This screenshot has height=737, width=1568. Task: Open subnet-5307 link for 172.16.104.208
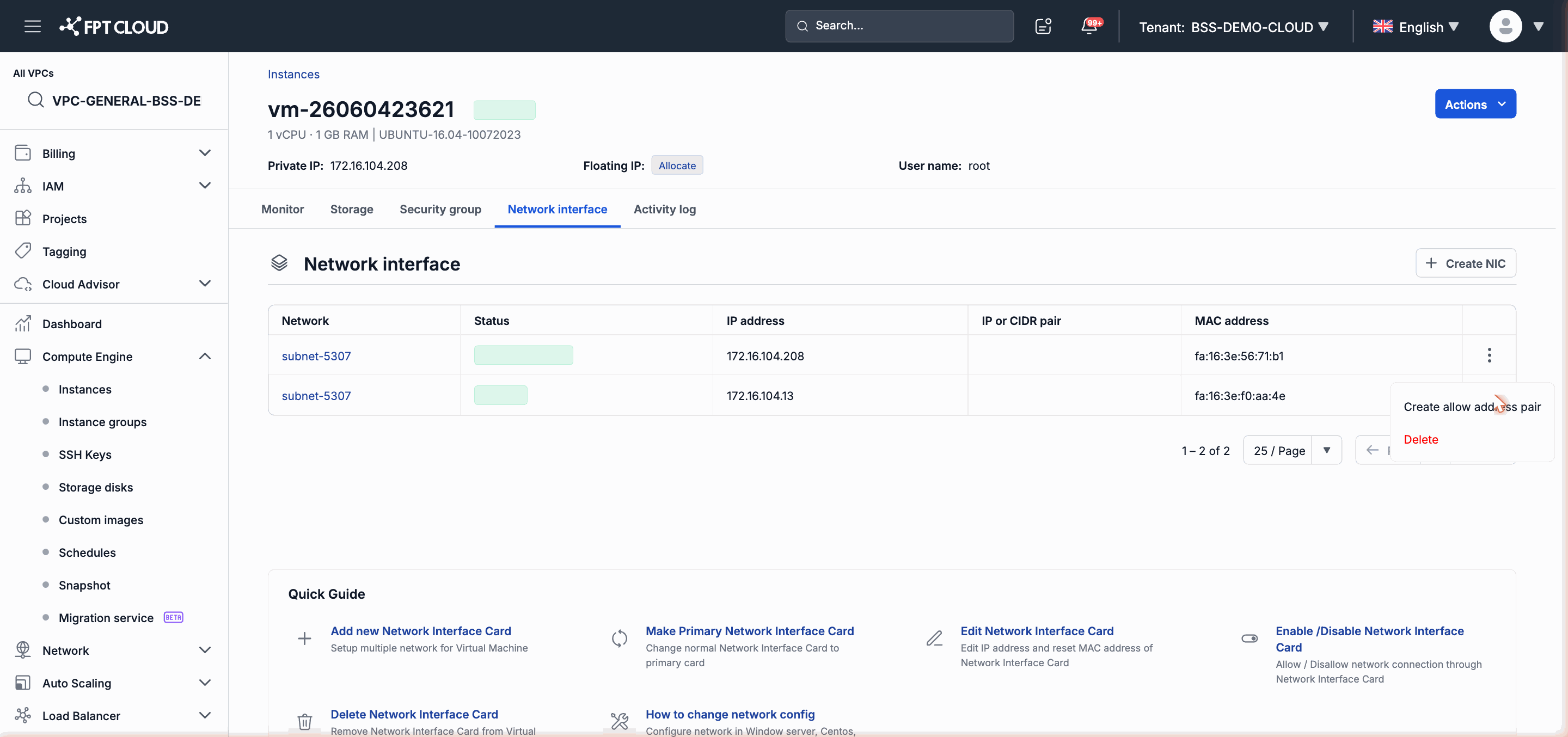[x=316, y=355]
